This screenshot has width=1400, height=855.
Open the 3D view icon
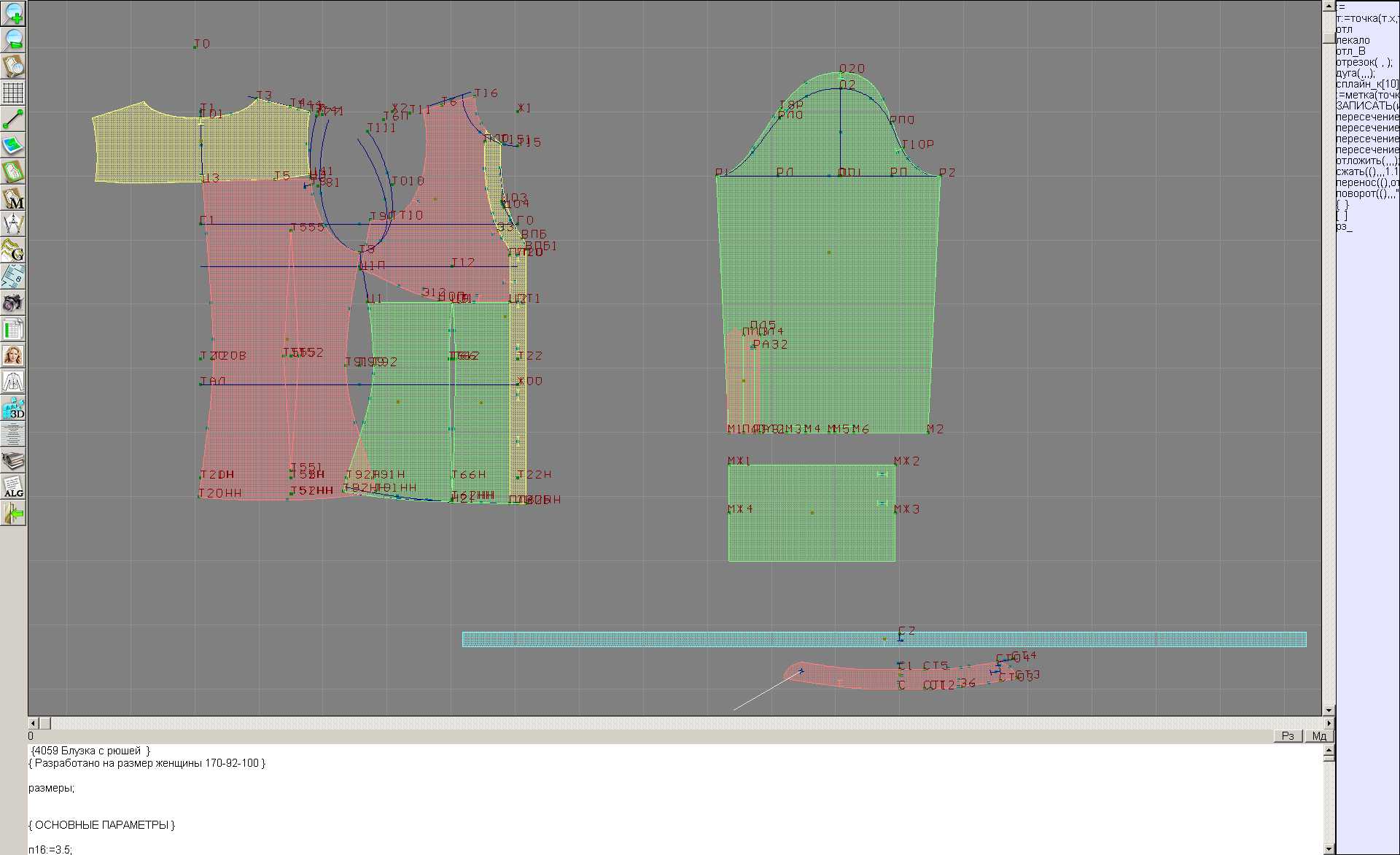13,408
